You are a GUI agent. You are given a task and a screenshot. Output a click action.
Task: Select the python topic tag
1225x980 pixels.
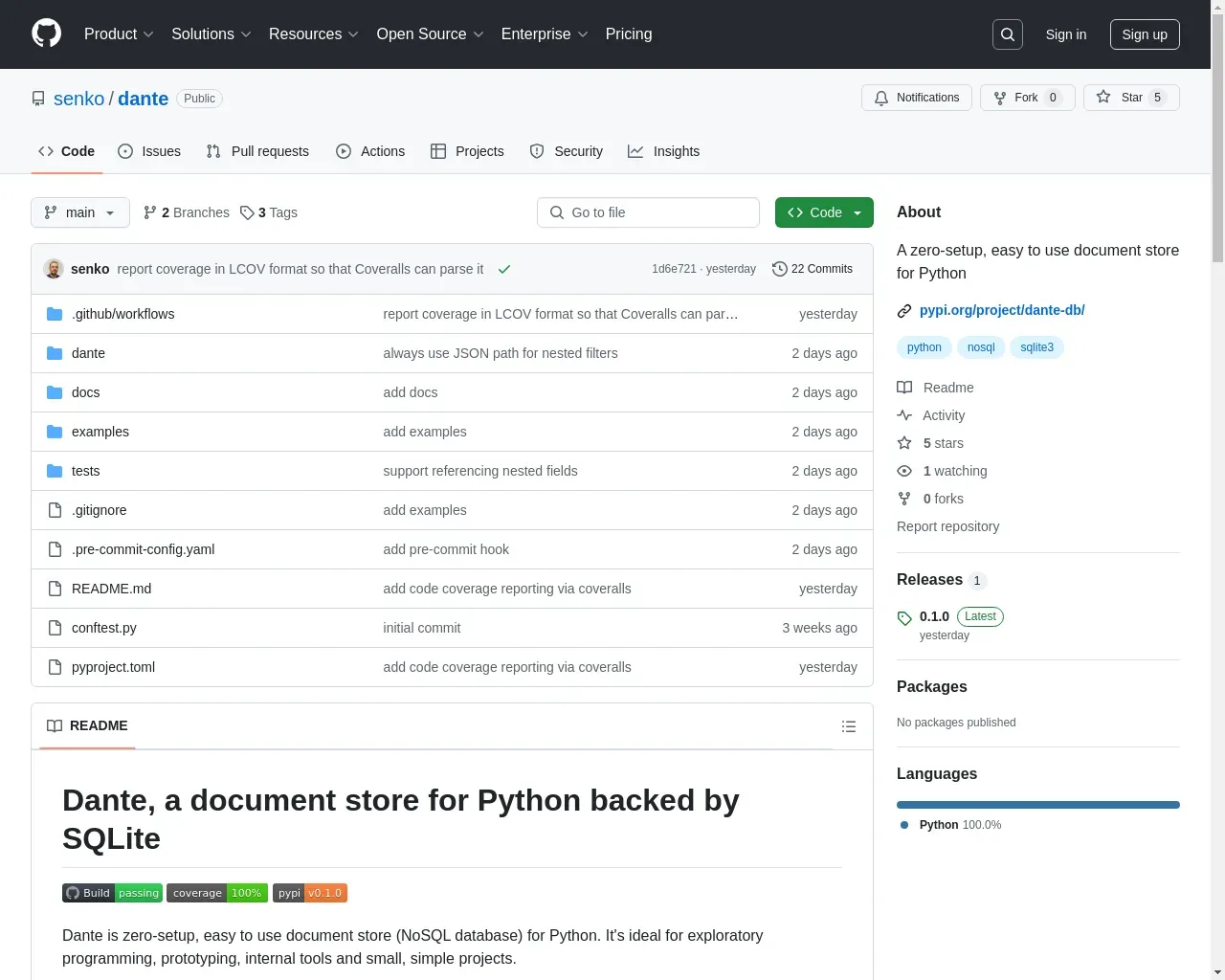(x=924, y=347)
